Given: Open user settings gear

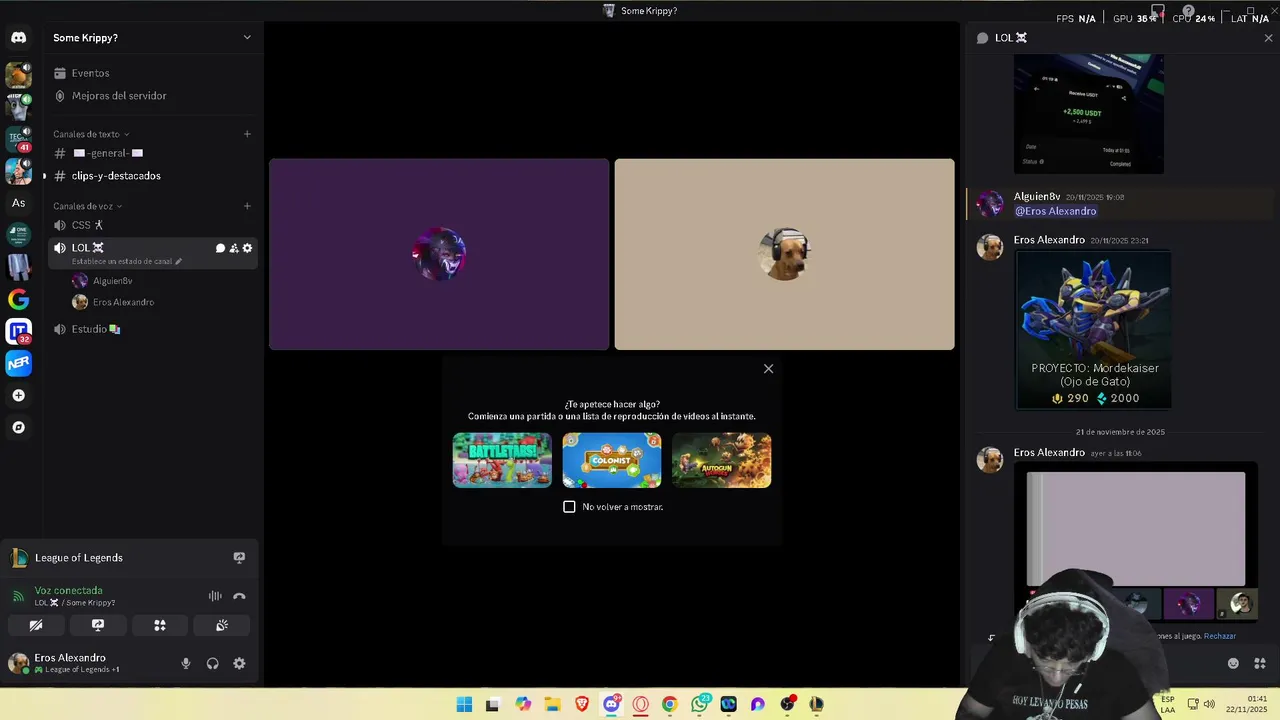Looking at the screenshot, I should click(x=239, y=663).
